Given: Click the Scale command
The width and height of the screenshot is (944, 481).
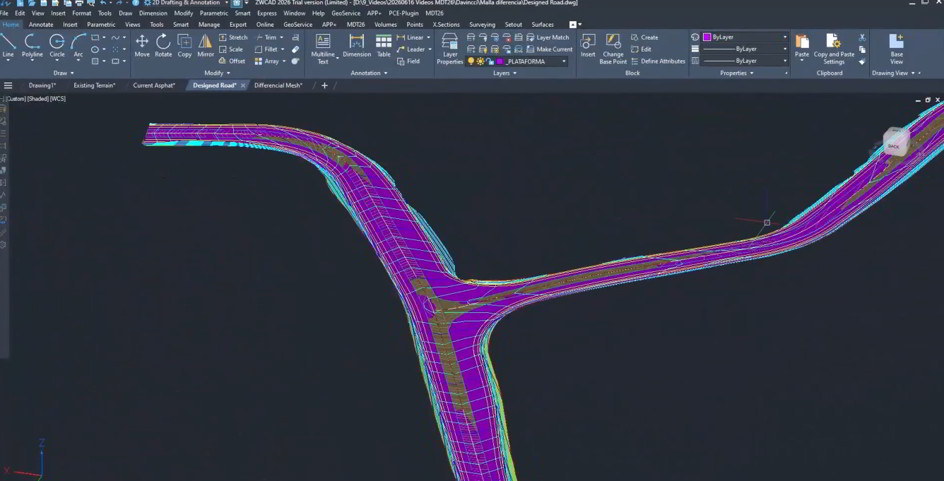Looking at the screenshot, I should (x=231, y=49).
